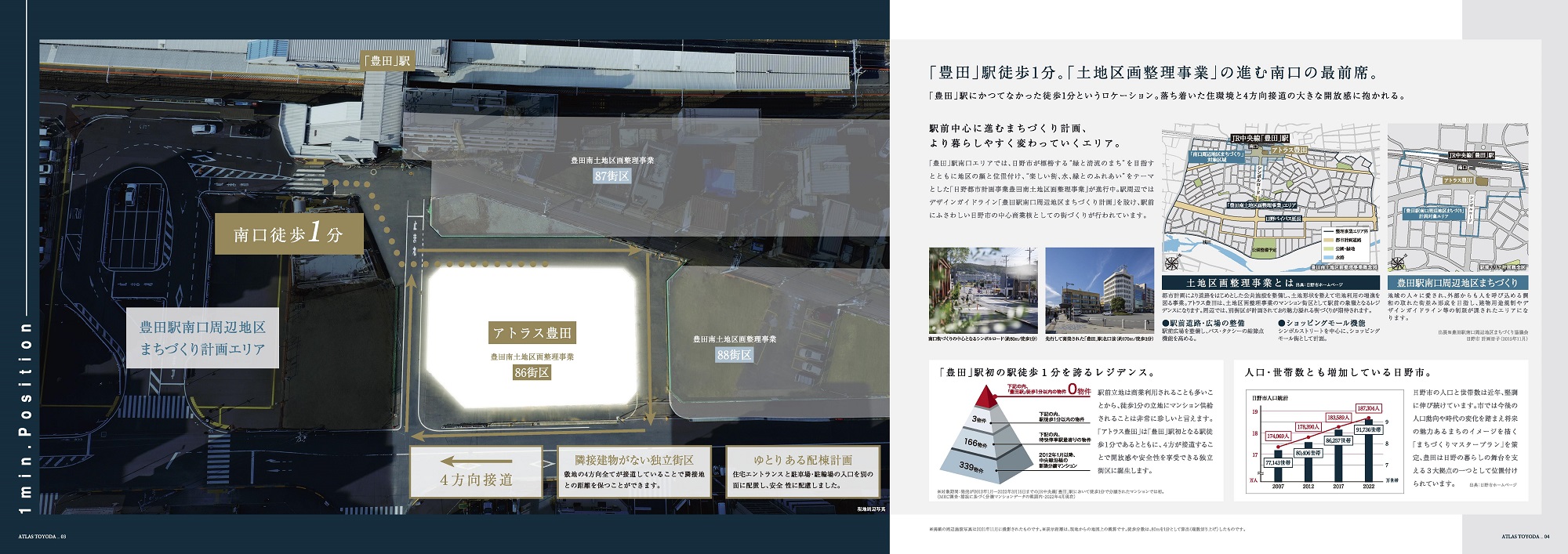This screenshot has height=554, width=1568.
Task: Click the 水路 legend blue swatch
Action: [1330, 257]
